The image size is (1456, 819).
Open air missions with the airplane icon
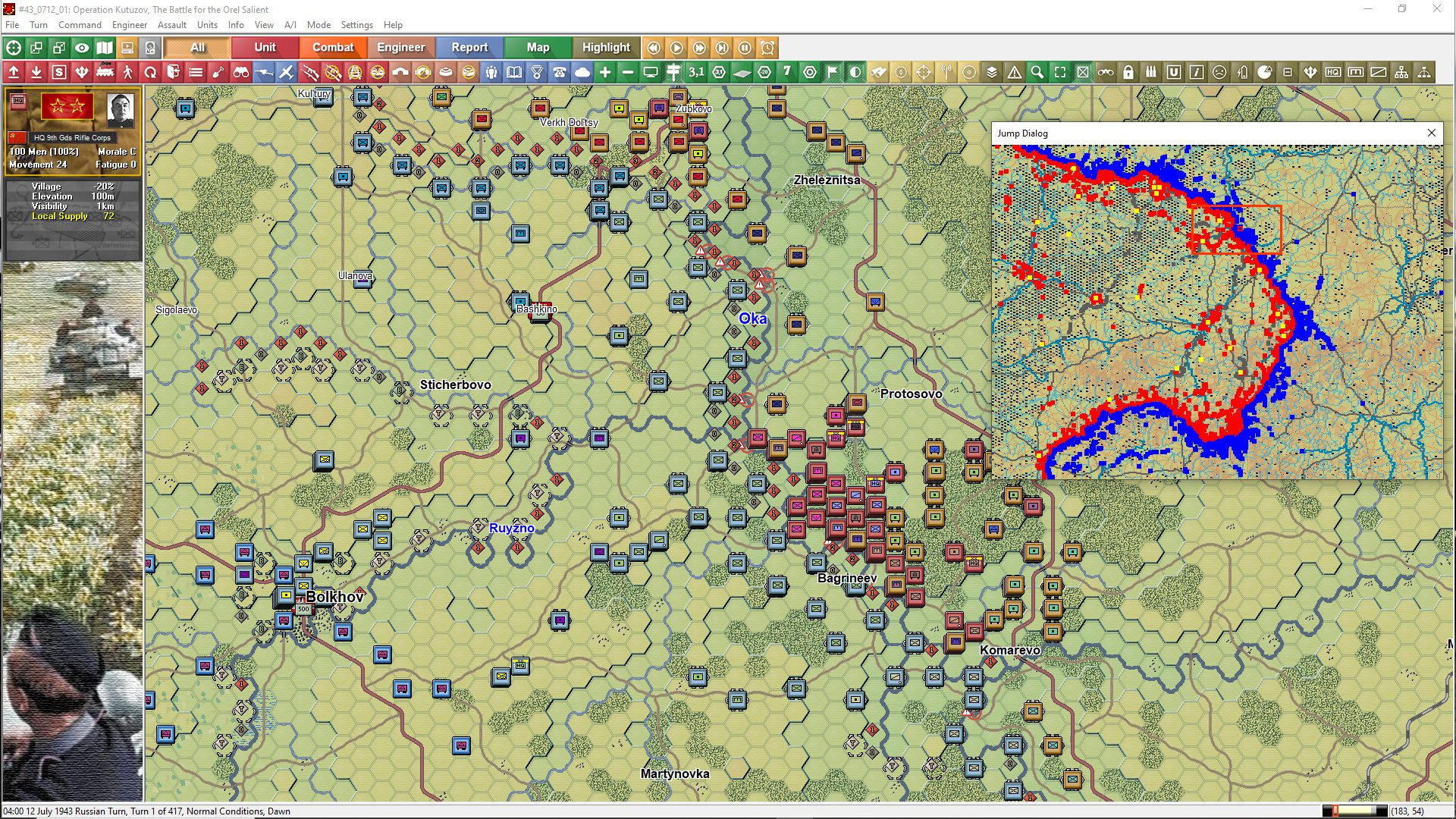pyautogui.click(x=286, y=72)
